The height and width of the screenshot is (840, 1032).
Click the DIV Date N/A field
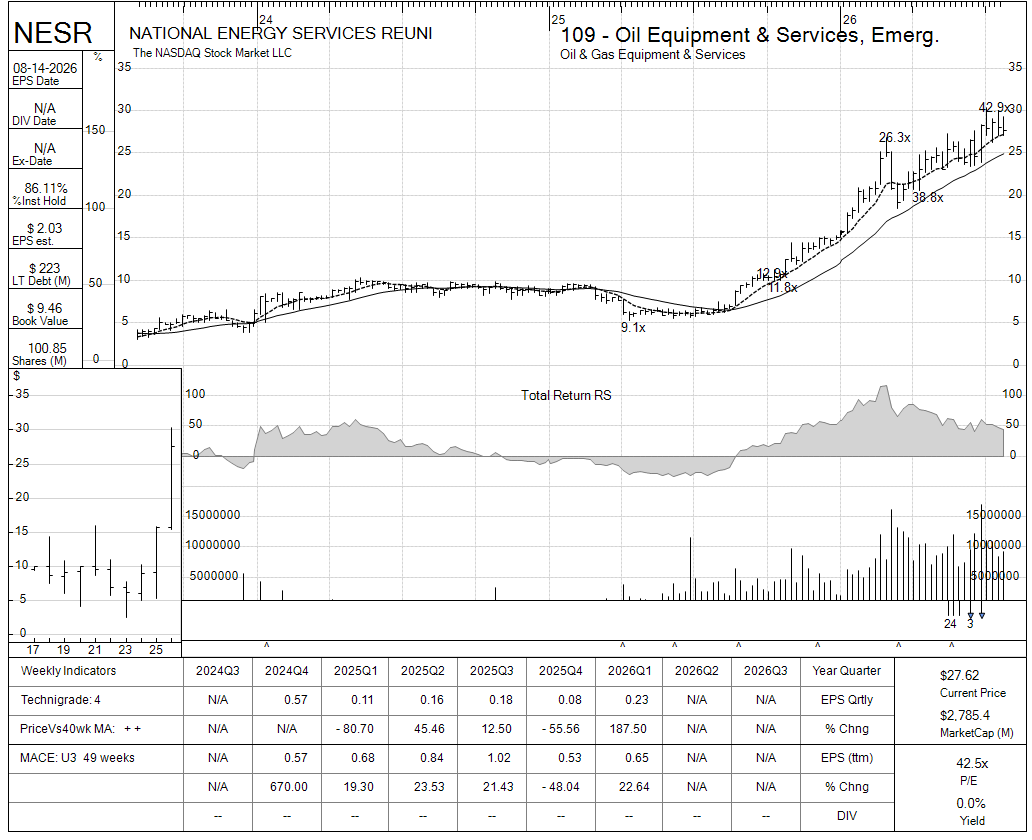pos(45,109)
